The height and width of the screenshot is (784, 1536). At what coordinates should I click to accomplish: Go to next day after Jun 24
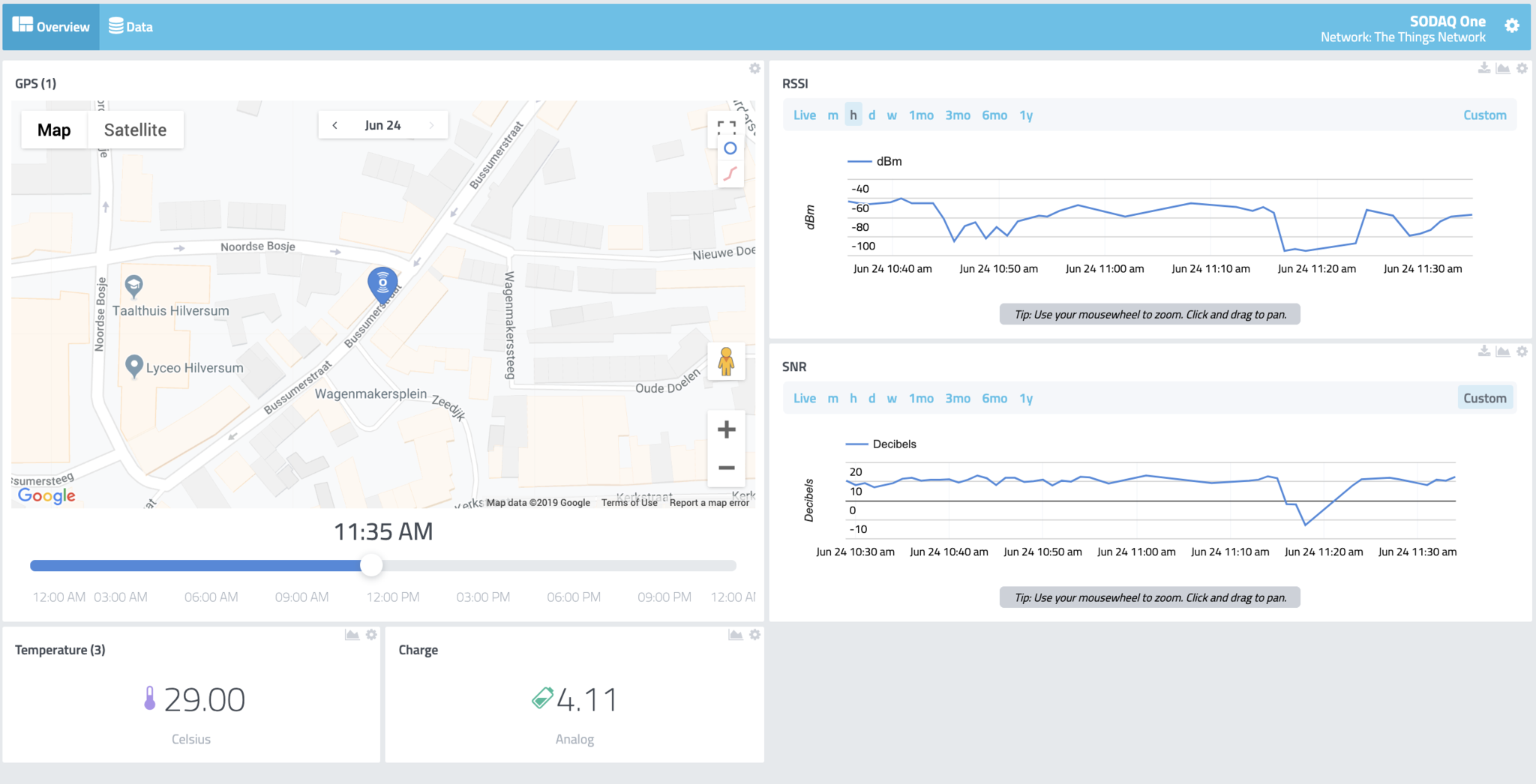pyautogui.click(x=431, y=125)
